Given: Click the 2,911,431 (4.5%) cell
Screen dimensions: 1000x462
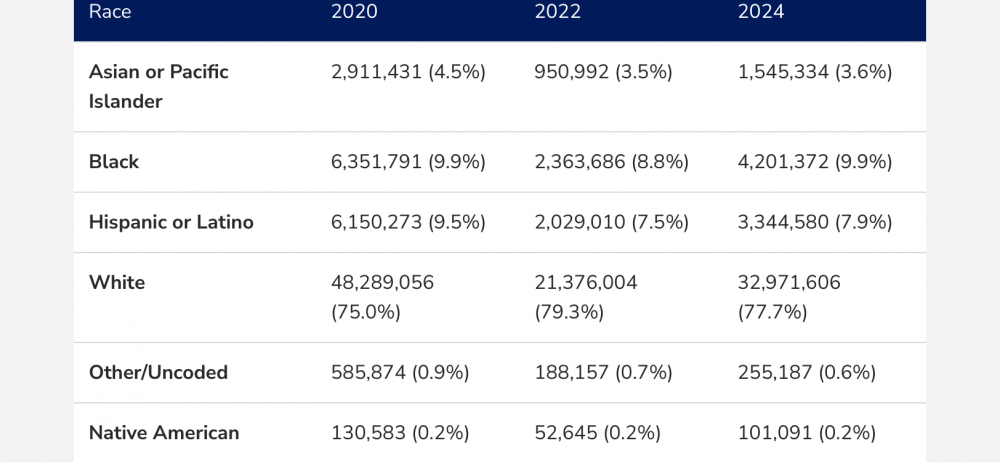Looking at the screenshot, I should coord(408,72).
